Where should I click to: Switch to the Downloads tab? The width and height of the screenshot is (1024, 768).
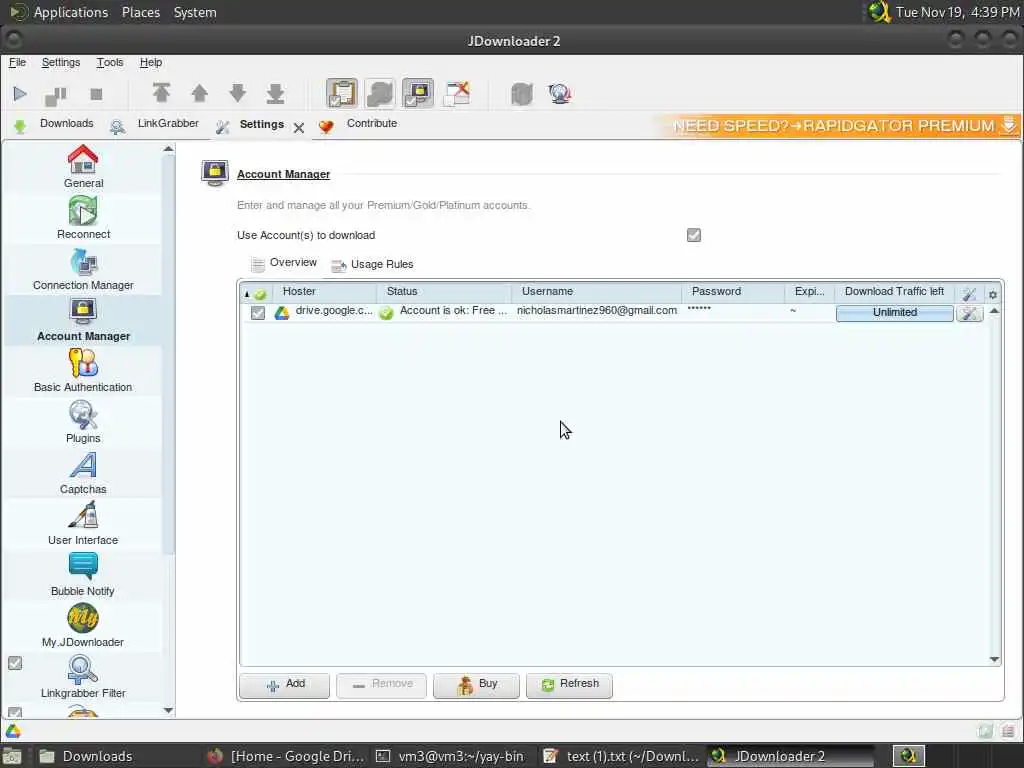tap(54, 124)
